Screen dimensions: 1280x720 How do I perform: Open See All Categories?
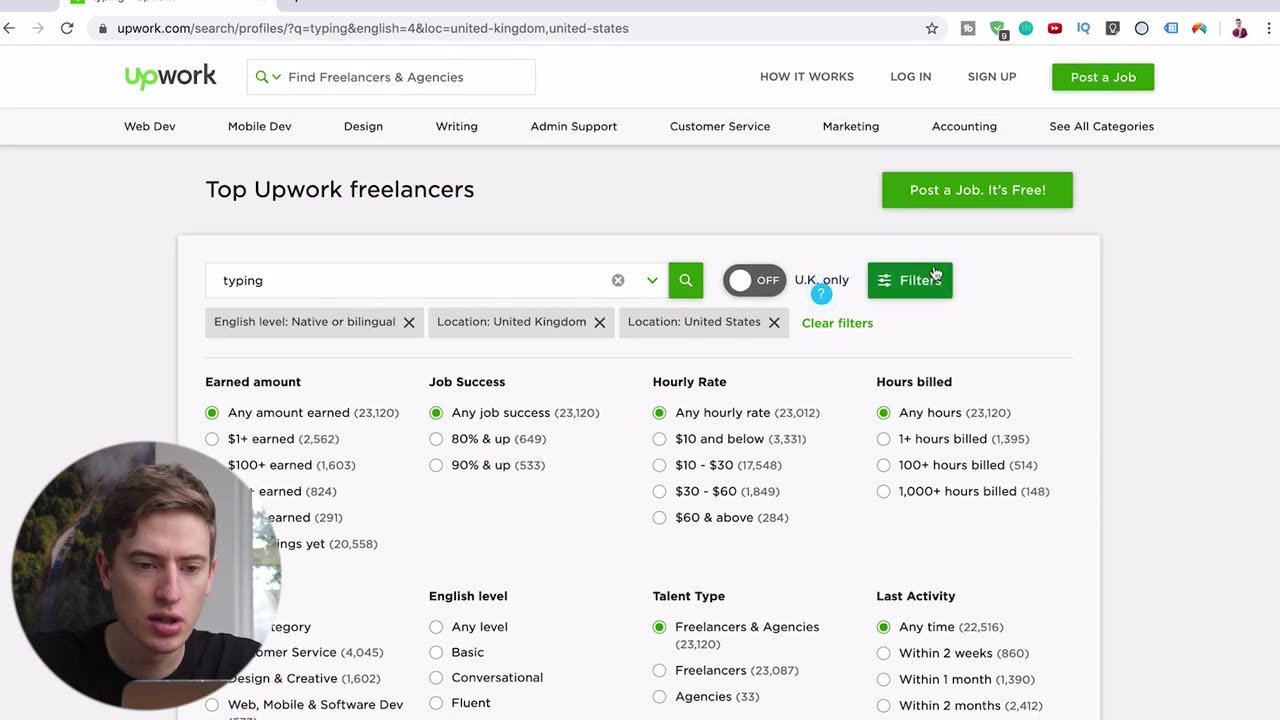[1101, 126]
